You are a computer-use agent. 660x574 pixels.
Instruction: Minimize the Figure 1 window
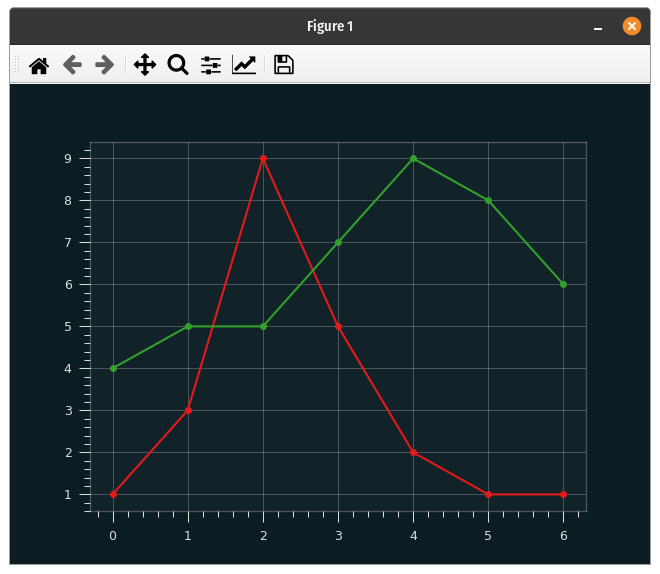[598, 27]
